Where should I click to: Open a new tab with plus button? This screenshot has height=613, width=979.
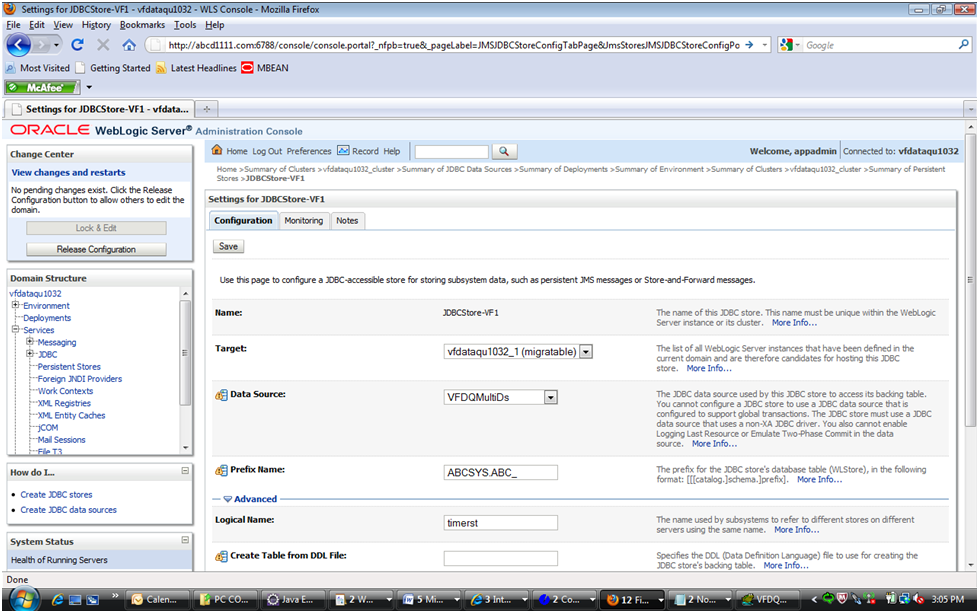207,109
